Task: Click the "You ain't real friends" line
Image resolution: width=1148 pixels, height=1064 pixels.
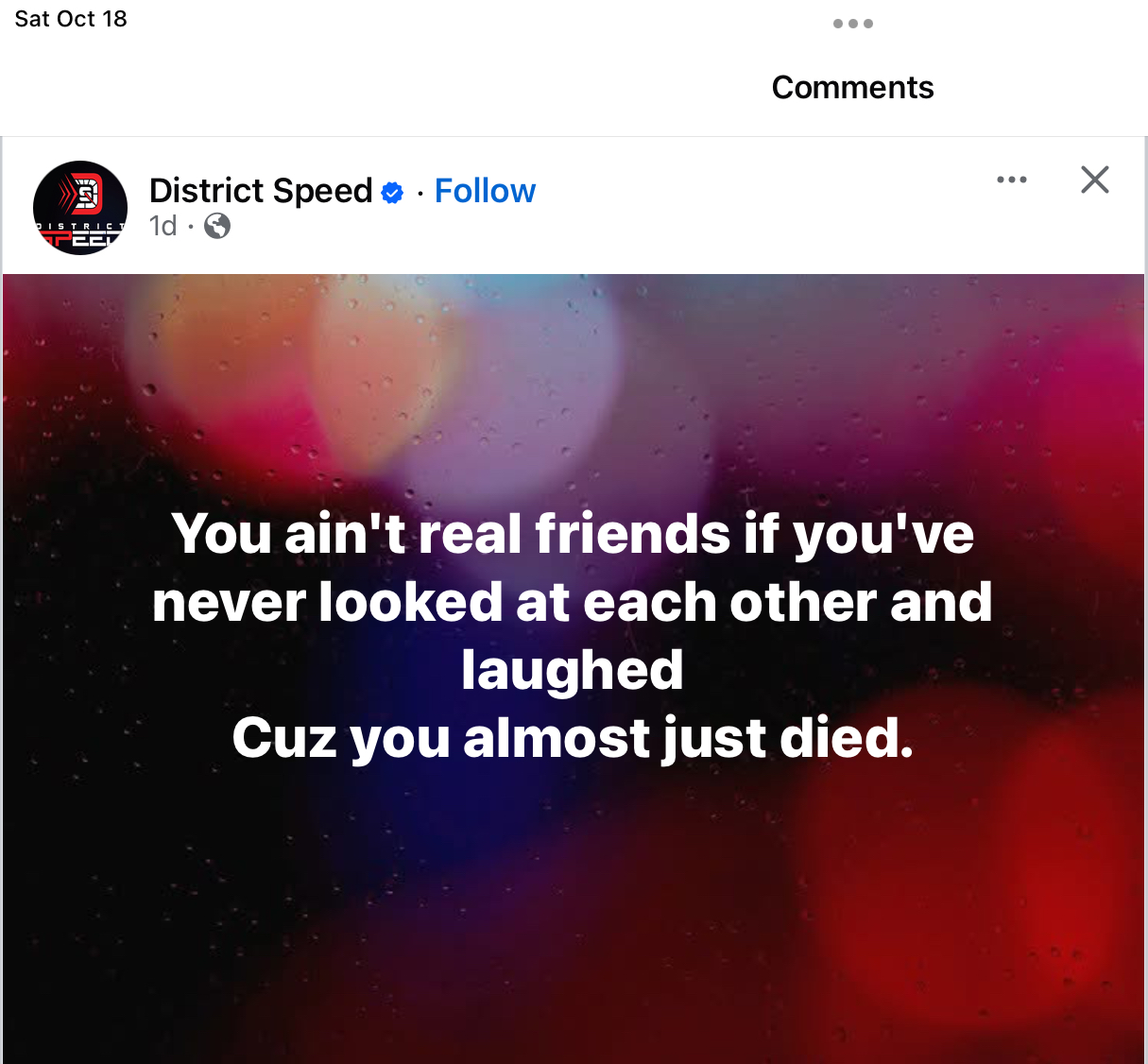Action: coord(573,534)
